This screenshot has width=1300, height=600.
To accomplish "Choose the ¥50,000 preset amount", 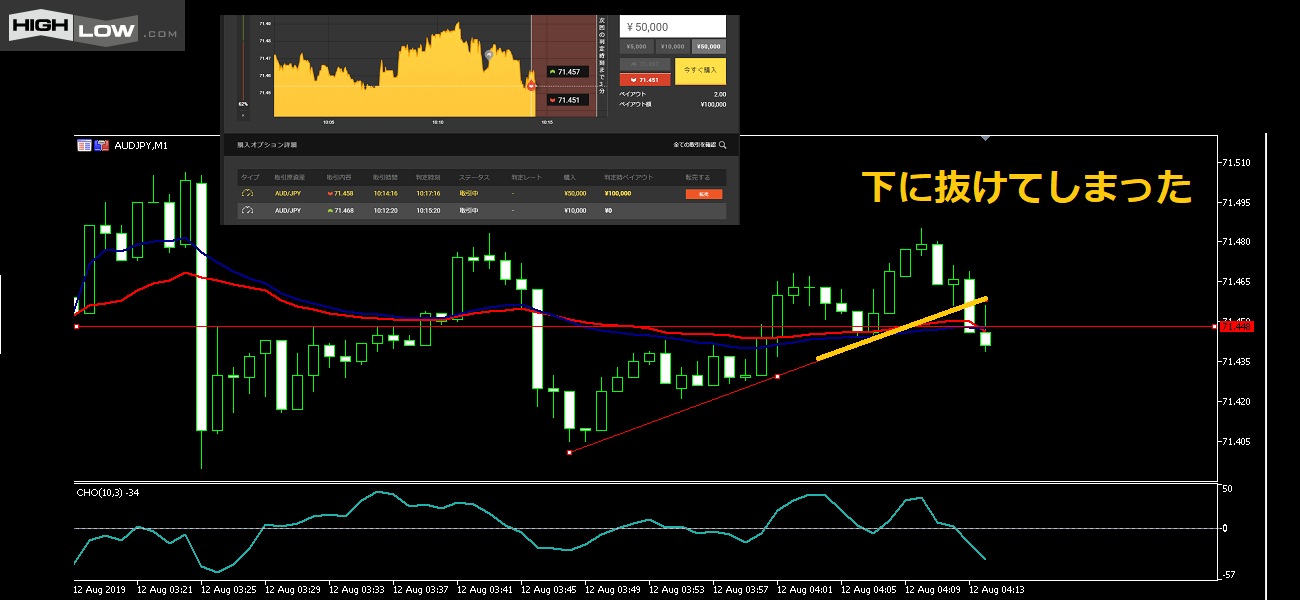I will 708,46.
